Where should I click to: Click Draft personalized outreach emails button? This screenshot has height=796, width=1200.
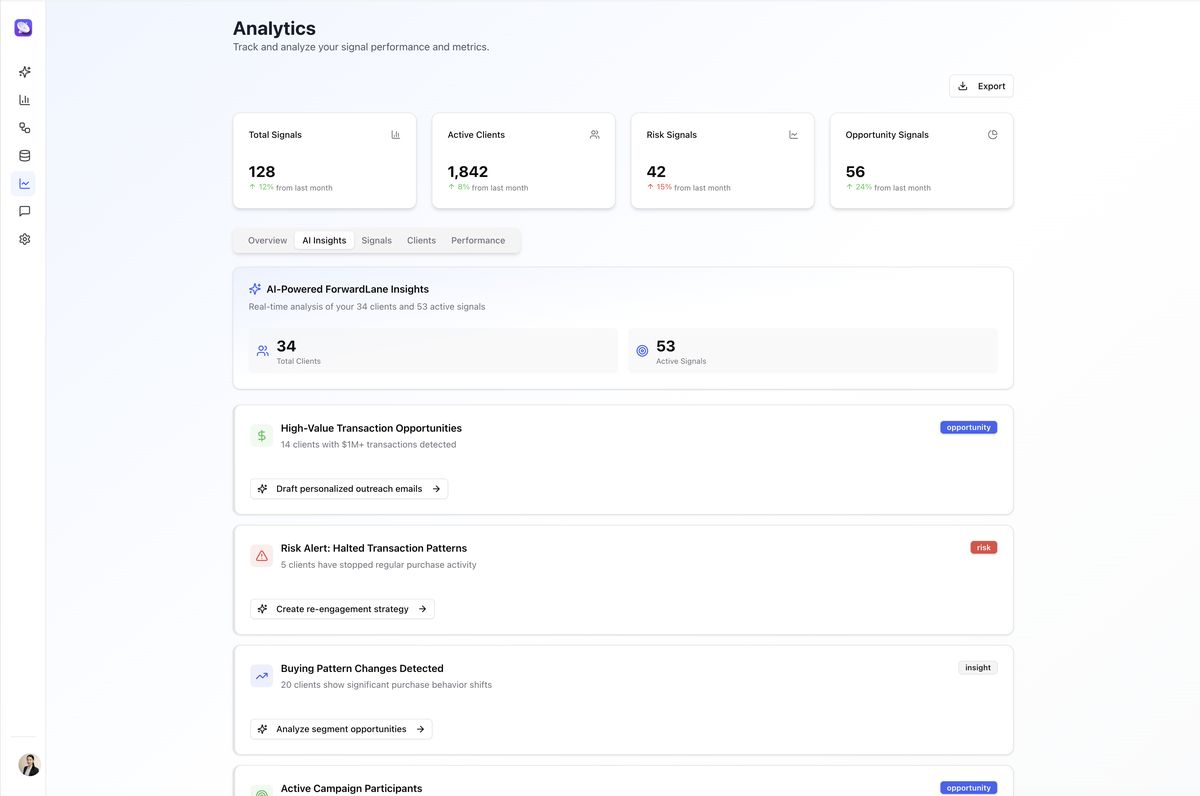pyautogui.click(x=349, y=489)
